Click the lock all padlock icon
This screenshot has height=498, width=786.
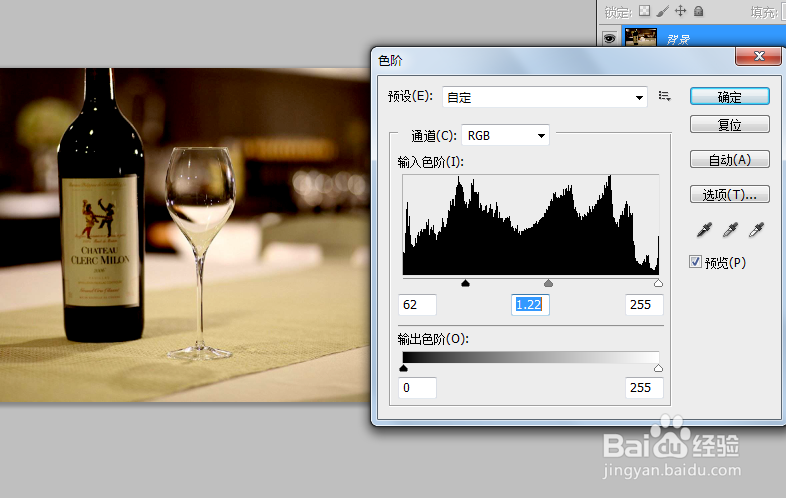pos(698,11)
